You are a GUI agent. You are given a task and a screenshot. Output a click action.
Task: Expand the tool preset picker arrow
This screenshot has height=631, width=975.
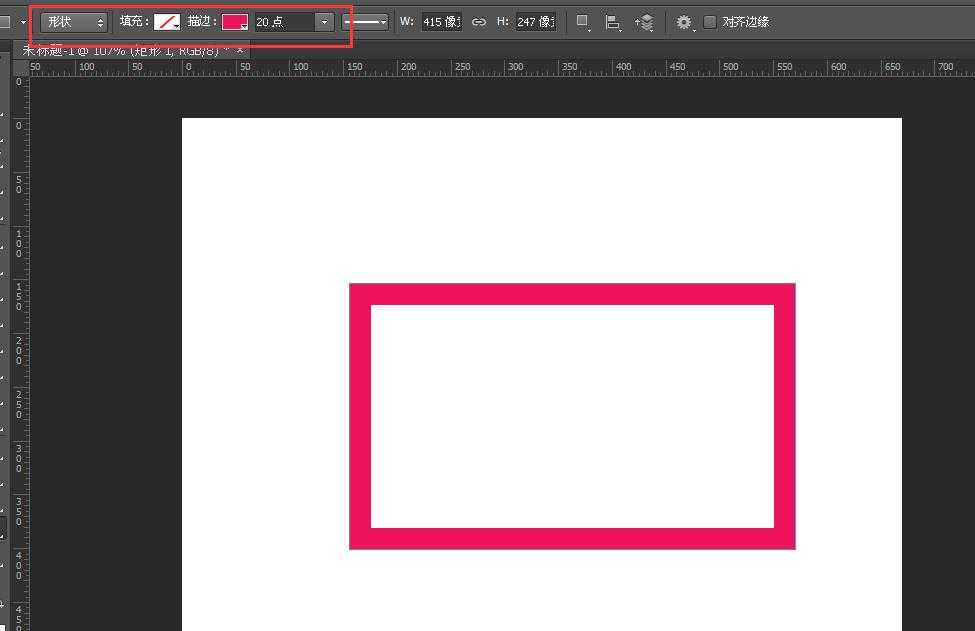23,21
